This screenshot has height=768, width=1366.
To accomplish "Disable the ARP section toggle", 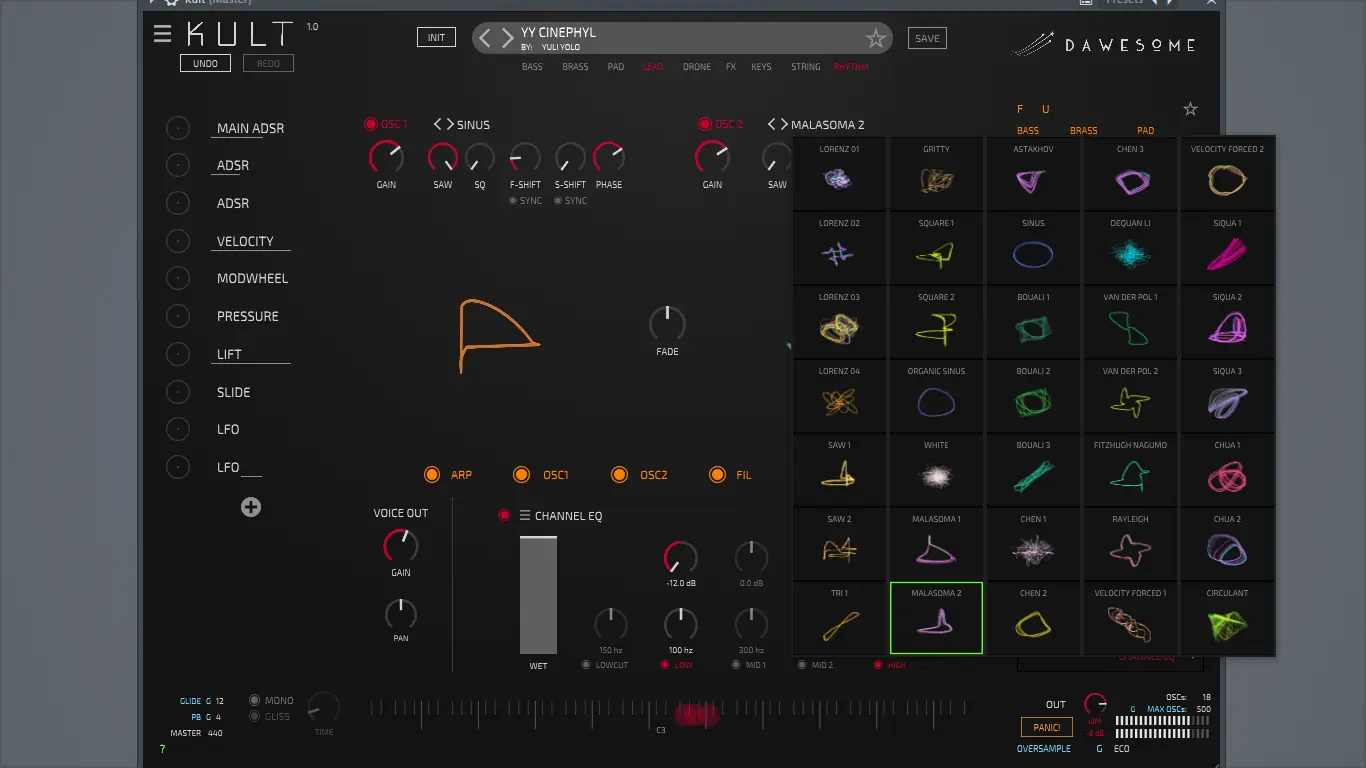I will click(432, 475).
